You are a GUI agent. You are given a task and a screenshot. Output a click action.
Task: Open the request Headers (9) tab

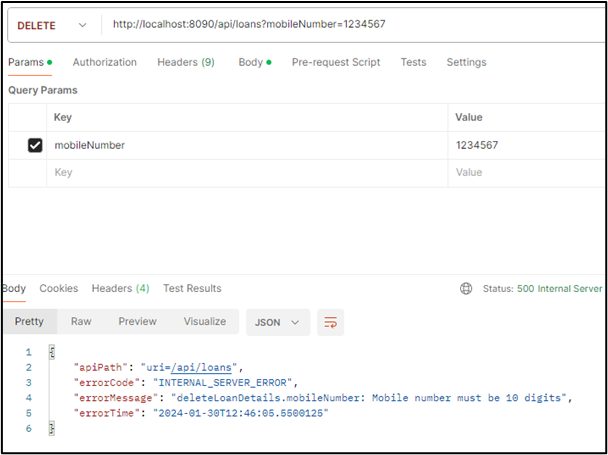coord(185,62)
